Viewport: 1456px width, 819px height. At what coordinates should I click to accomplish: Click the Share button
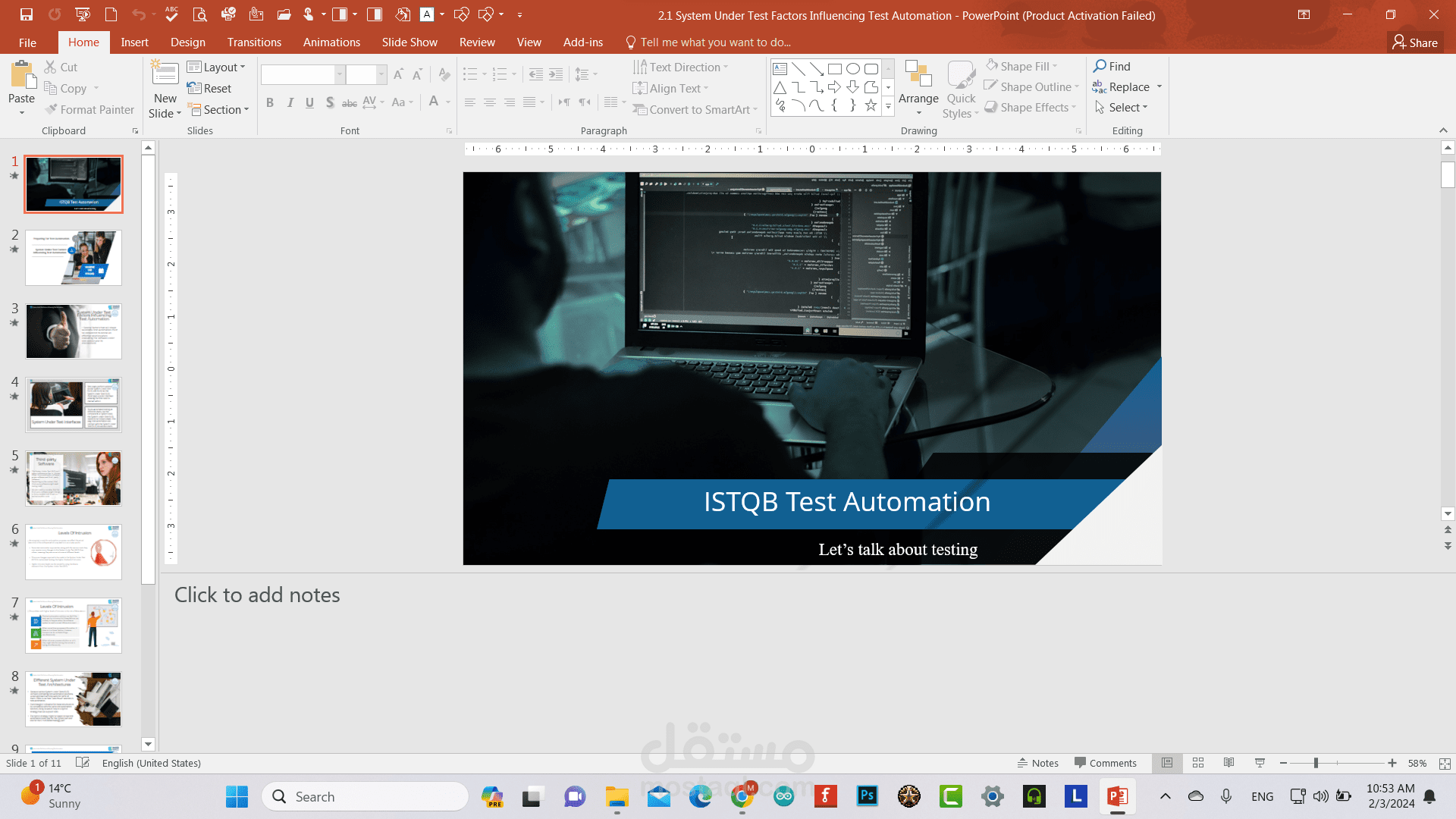[1415, 42]
